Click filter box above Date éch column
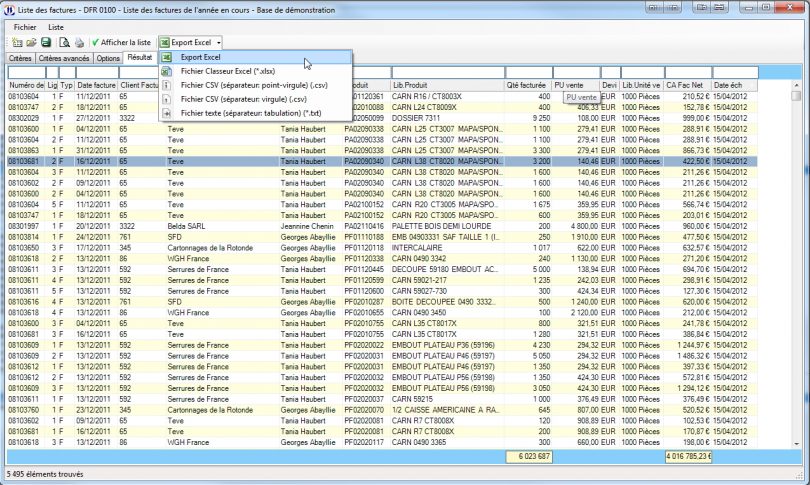The height and width of the screenshot is (485, 810). pos(735,72)
